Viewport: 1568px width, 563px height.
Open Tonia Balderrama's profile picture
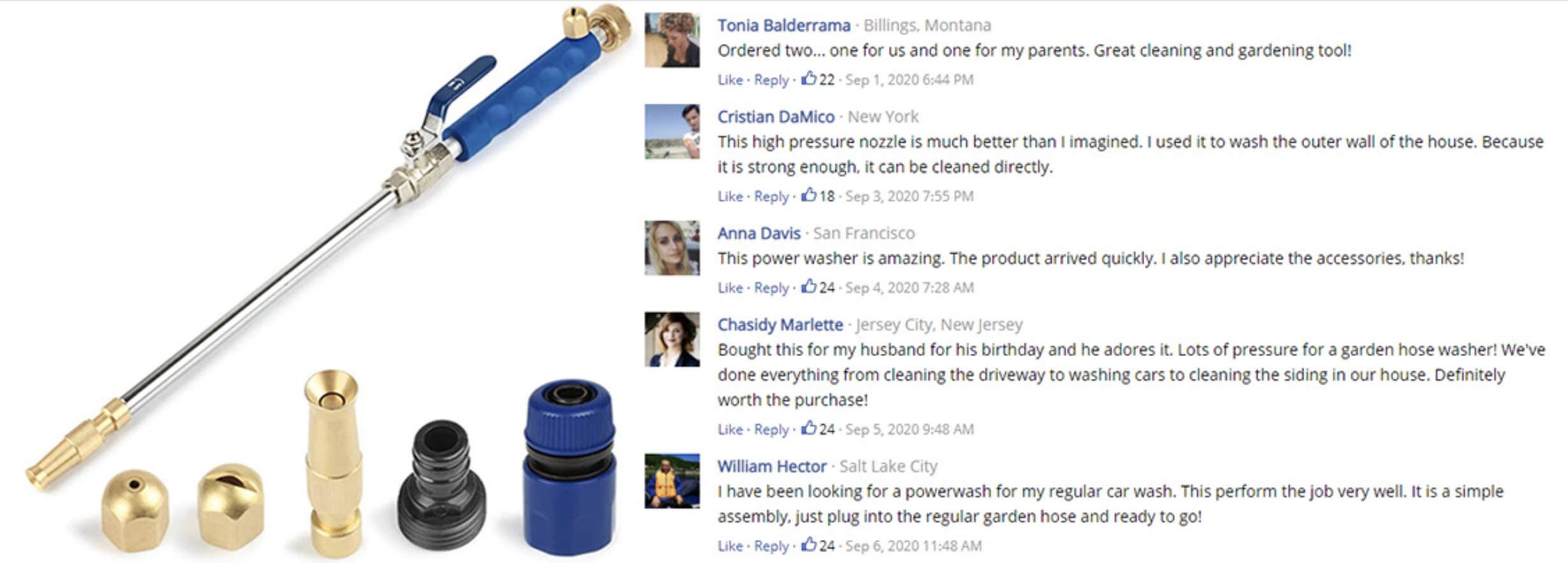tap(672, 40)
